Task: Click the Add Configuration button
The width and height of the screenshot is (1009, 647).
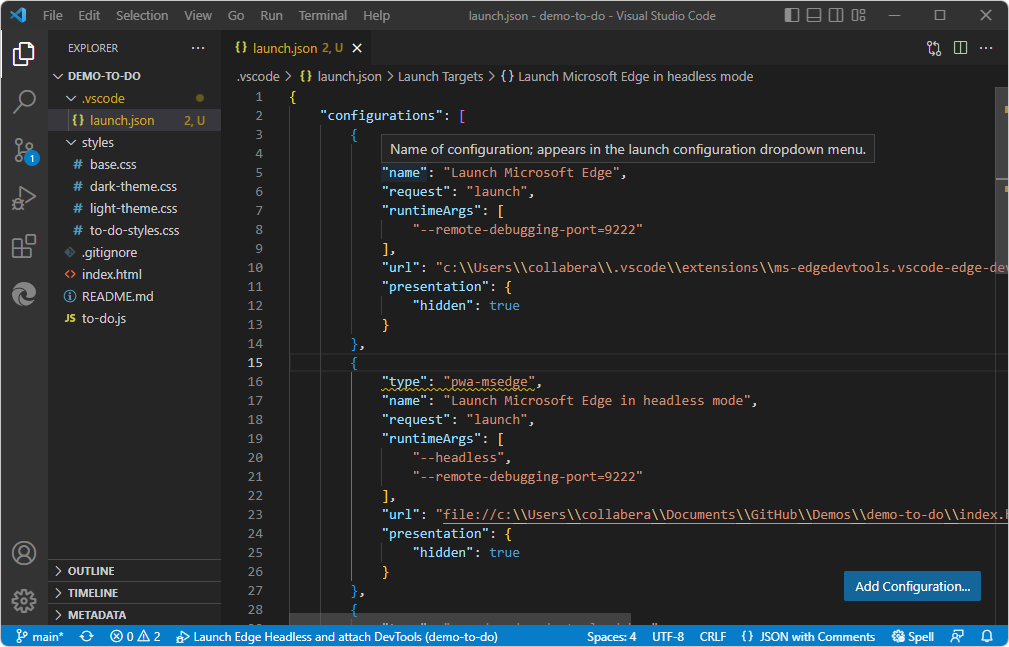Action: tap(911, 586)
